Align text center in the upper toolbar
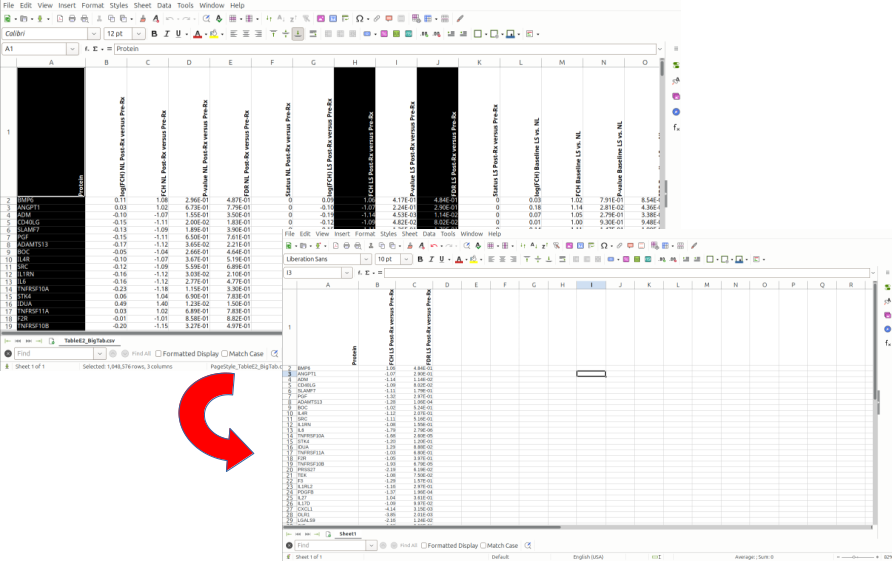Image resolution: width=892 pixels, height=561 pixels. tap(246, 34)
